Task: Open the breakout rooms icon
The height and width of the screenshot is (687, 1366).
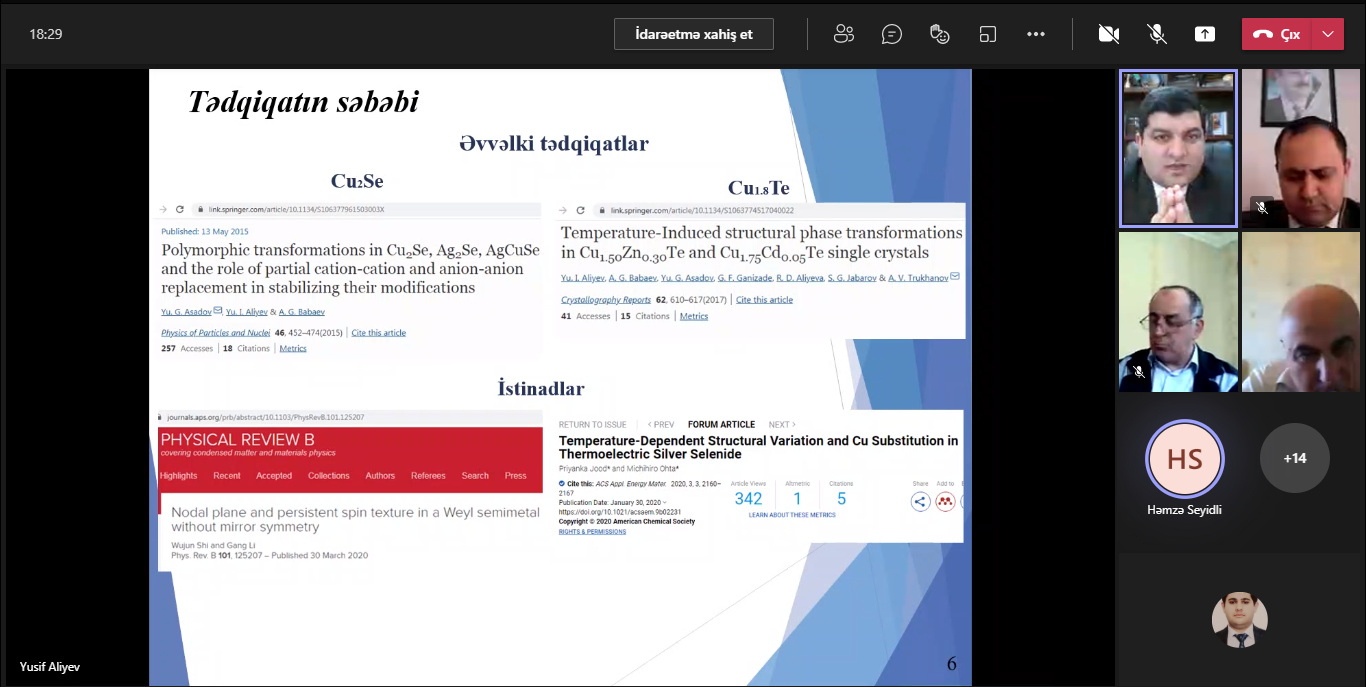Action: pos(988,34)
